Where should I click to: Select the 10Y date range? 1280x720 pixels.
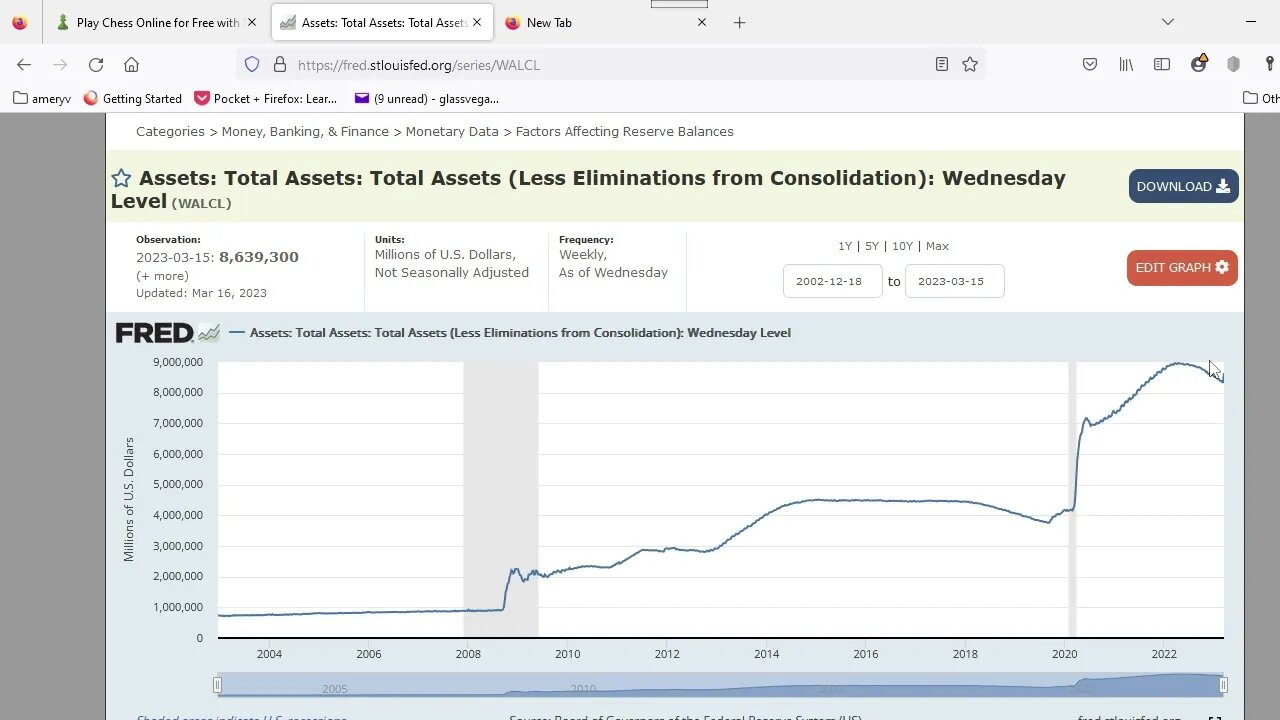click(902, 246)
